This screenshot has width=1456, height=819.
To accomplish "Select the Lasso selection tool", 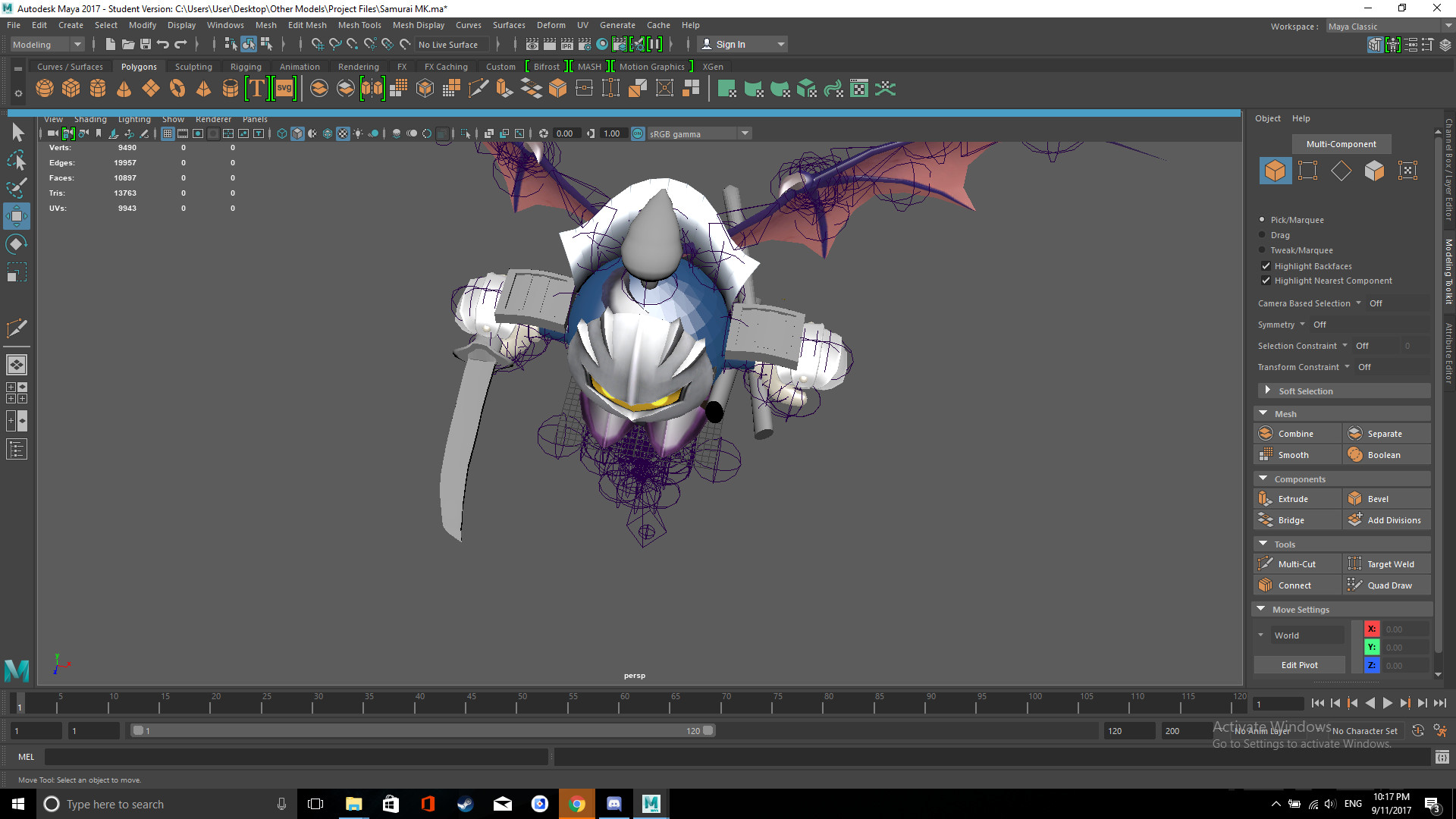I will pyautogui.click(x=17, y=160).
